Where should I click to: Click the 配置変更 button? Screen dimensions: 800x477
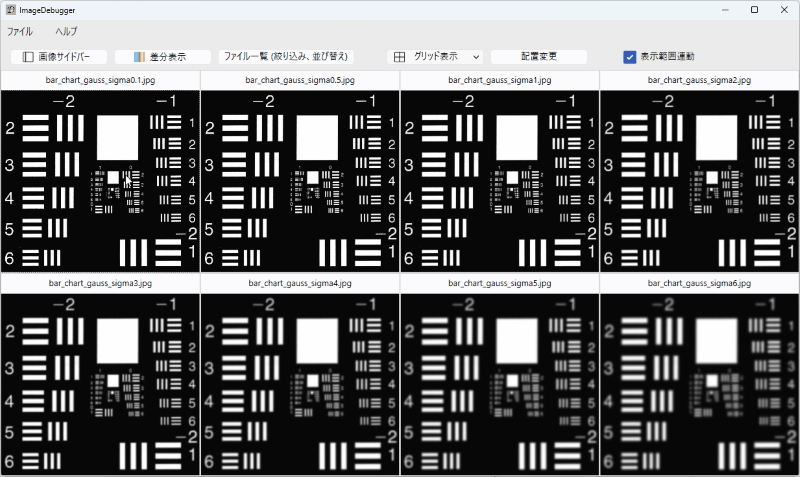click(538, 57)
